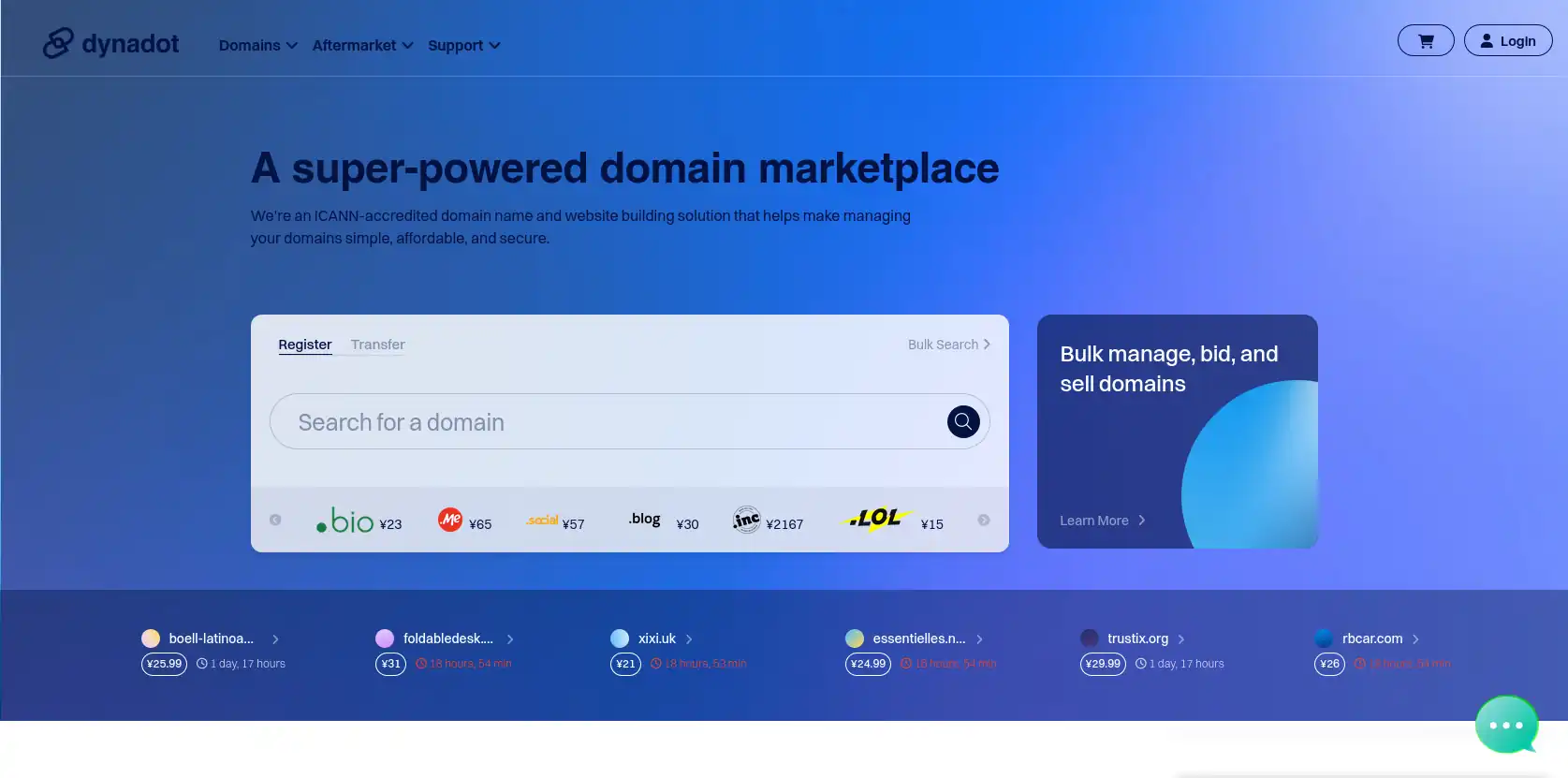Open the boell-latinoa... auction listing
1568x778 pixels.
click(212, 639)
